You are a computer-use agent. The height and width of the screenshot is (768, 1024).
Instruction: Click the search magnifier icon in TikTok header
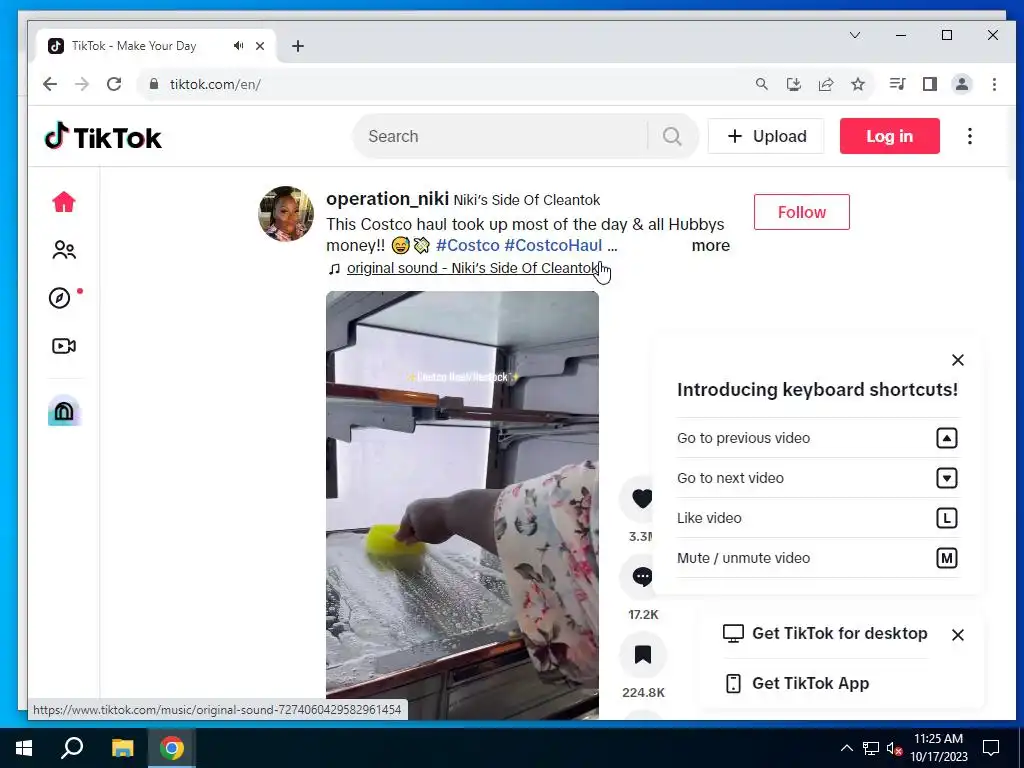(x=672, y=136)
